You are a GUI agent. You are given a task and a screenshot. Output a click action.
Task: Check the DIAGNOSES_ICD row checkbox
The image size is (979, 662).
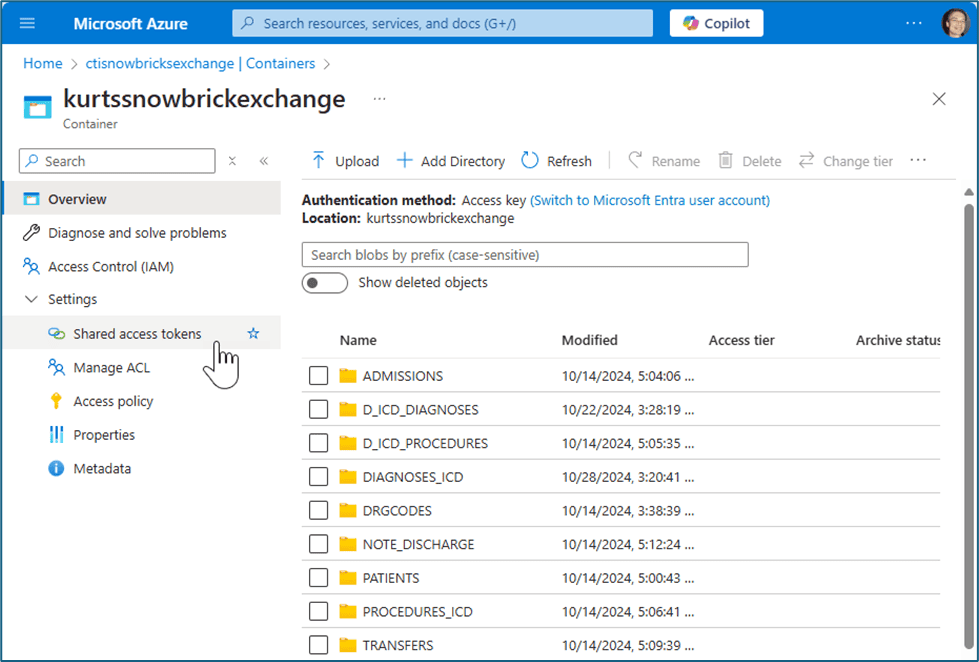pyautogui.click(x=318, y=477)
